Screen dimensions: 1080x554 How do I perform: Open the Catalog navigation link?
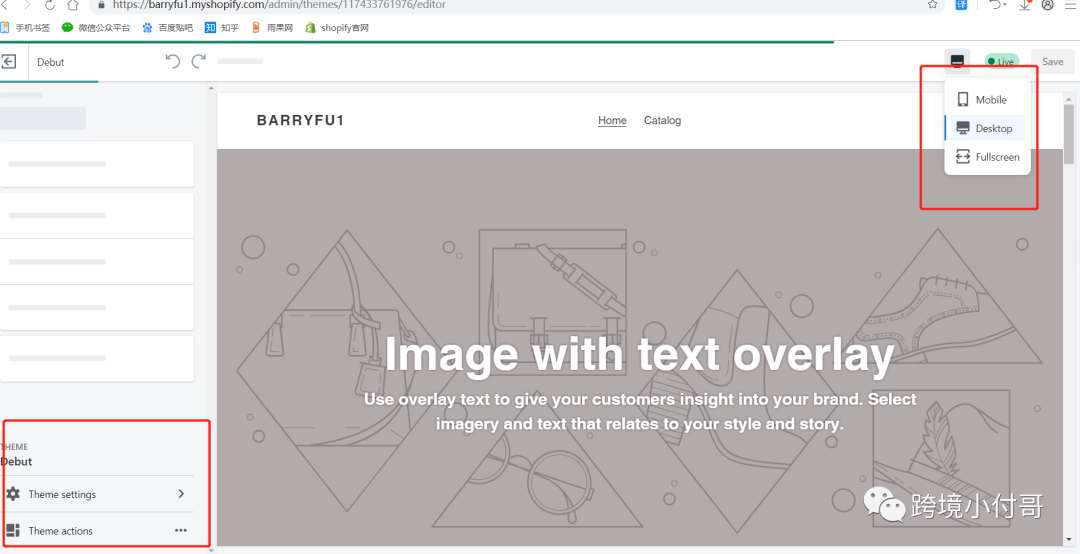point(663,121)
